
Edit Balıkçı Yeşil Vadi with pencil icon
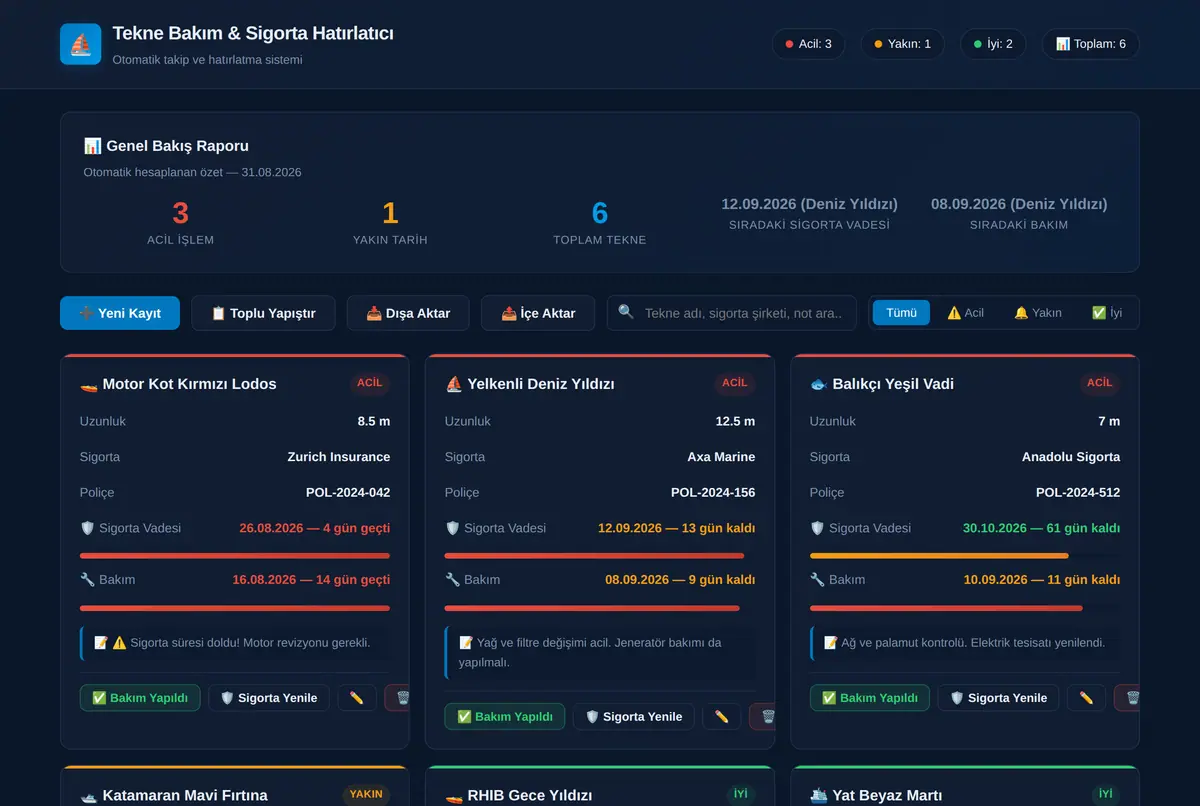(x=1087, y=698)
